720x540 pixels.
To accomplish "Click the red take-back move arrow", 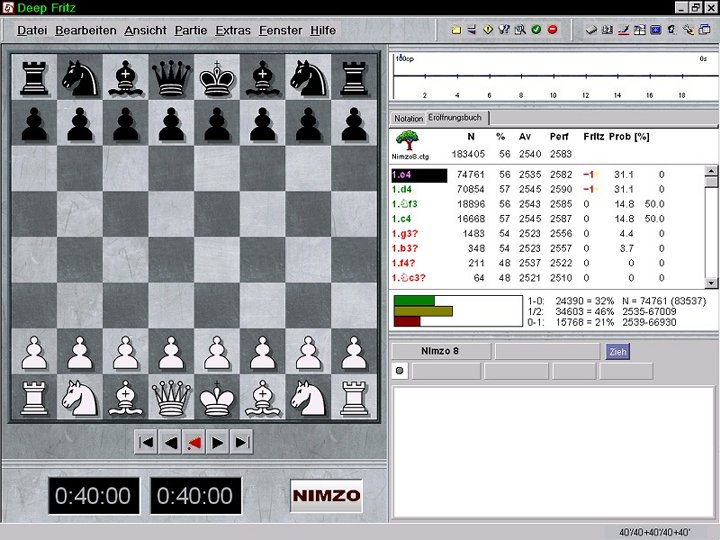I will [x=194, y=442].
